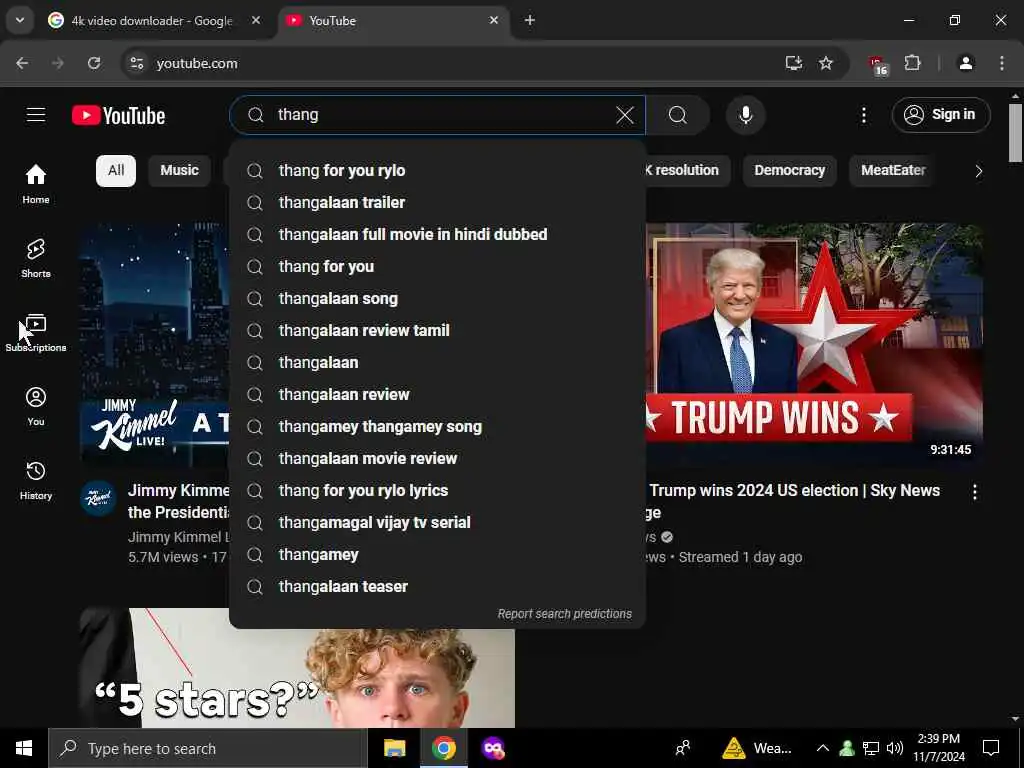Click the magnifier search button
1024x768 pixels.
point(677,116)
